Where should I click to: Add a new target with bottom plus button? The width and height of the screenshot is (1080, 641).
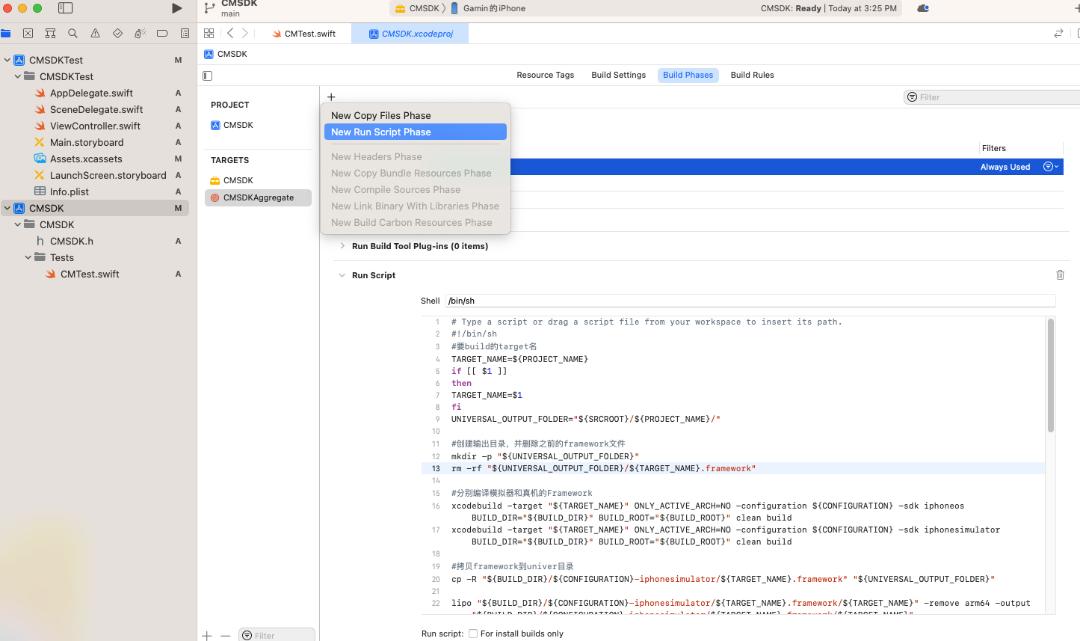click(207, 635)
